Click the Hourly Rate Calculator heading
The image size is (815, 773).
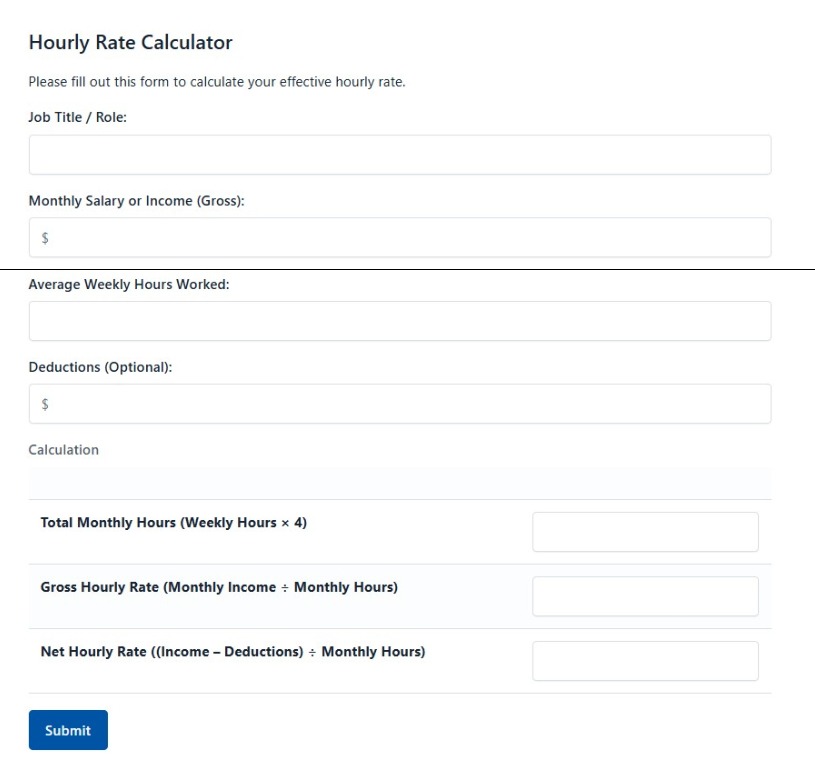(131, 43)
